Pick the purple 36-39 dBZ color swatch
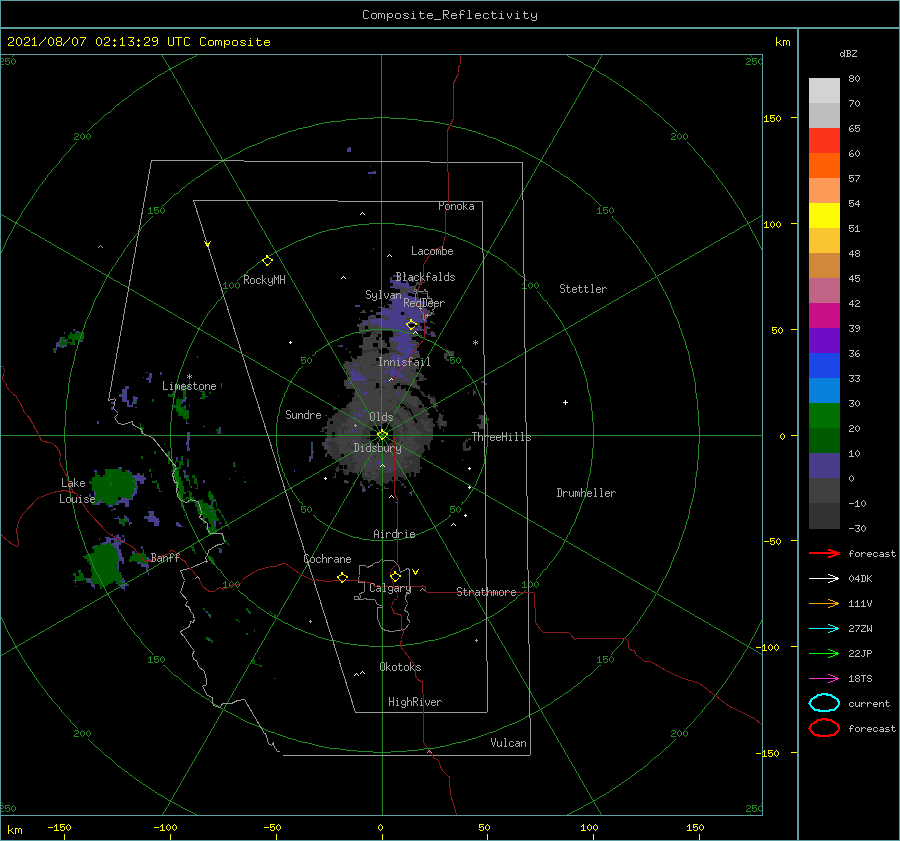Viewport: 900px width, 841px height. (x=824, y=340)
